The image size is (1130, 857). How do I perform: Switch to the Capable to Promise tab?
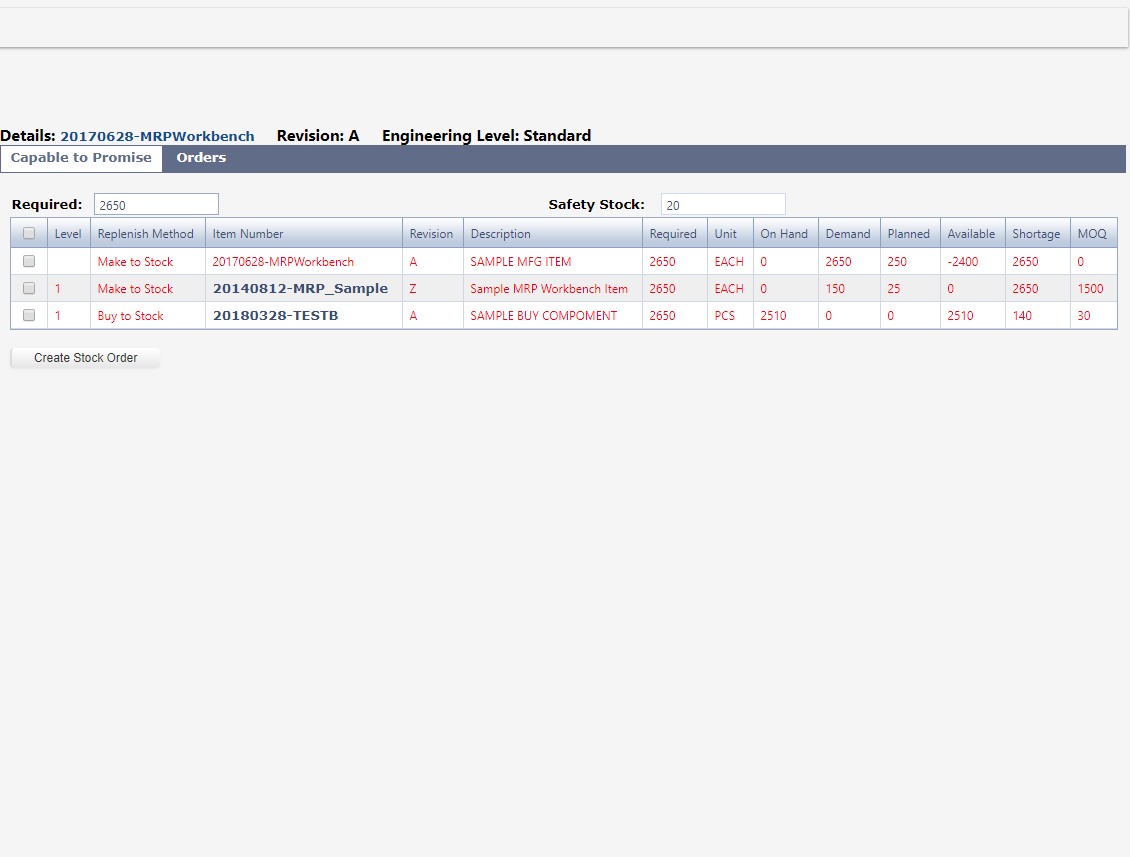pyautogui.click(x=81, y=158)
